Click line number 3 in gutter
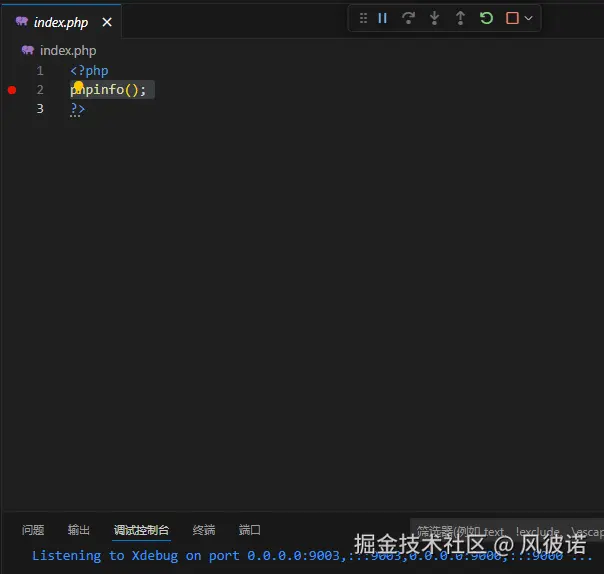 coord(40,109)
